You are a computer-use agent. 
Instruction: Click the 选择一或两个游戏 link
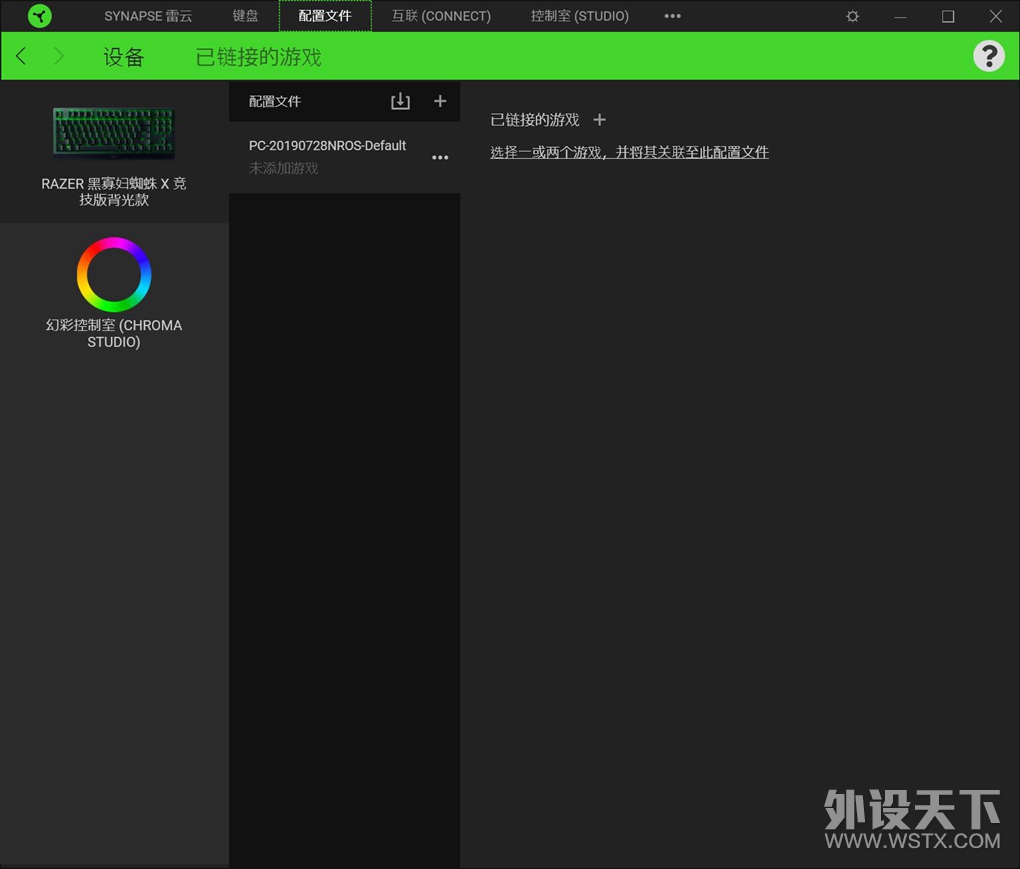click(x=629, y=152)
